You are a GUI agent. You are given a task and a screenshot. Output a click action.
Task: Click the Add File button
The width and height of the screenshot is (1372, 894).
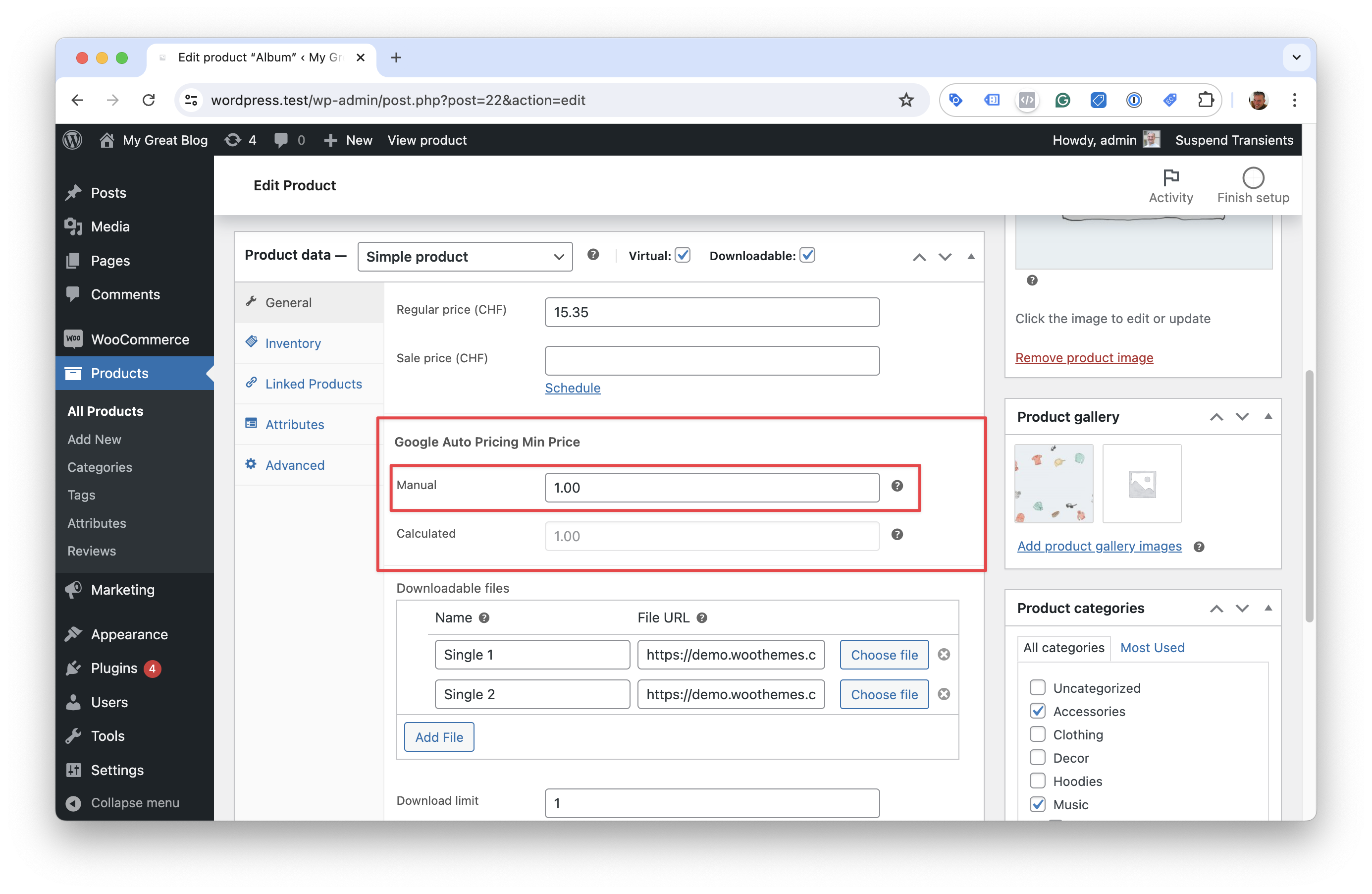(x=439, y=737)
